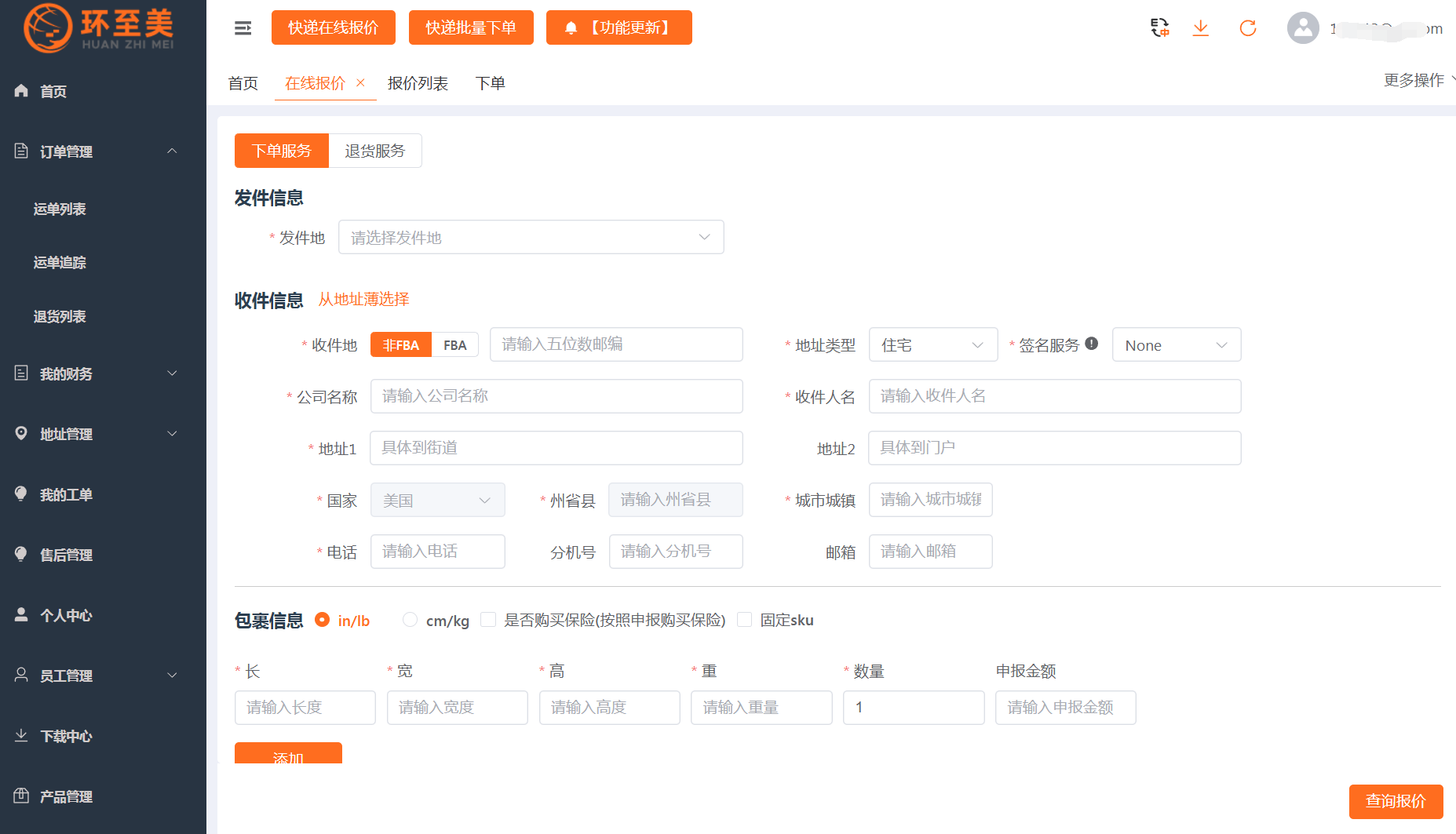Screen dimensions: 1456x834
Task: Open 退货列表 in sidebar
Action: tap(60, 316)
